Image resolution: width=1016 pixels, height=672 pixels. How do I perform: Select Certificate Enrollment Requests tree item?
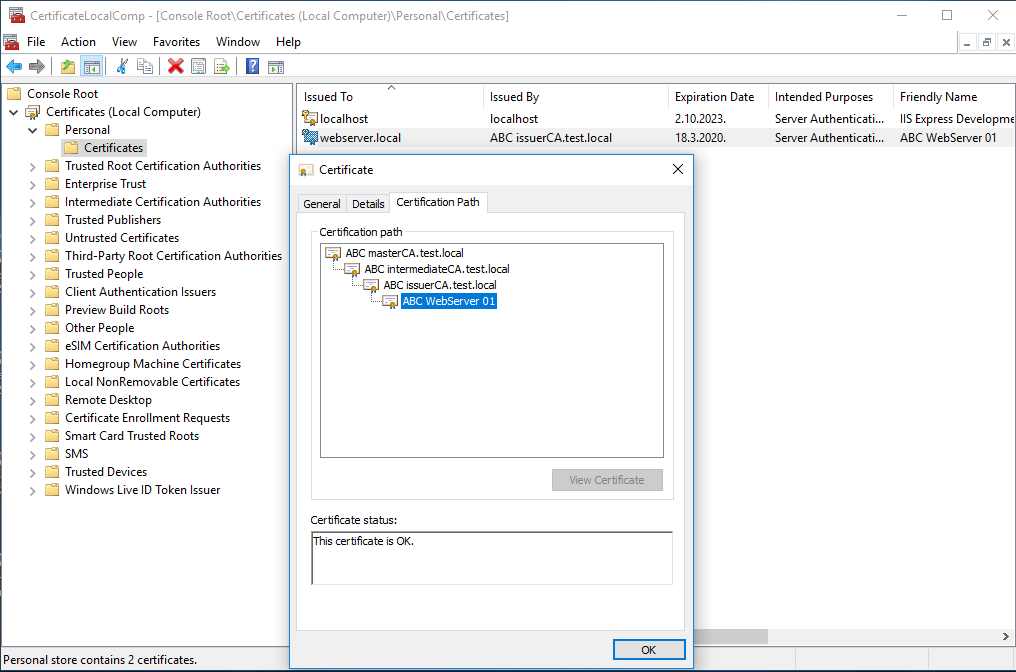click(x=147, y=418)
